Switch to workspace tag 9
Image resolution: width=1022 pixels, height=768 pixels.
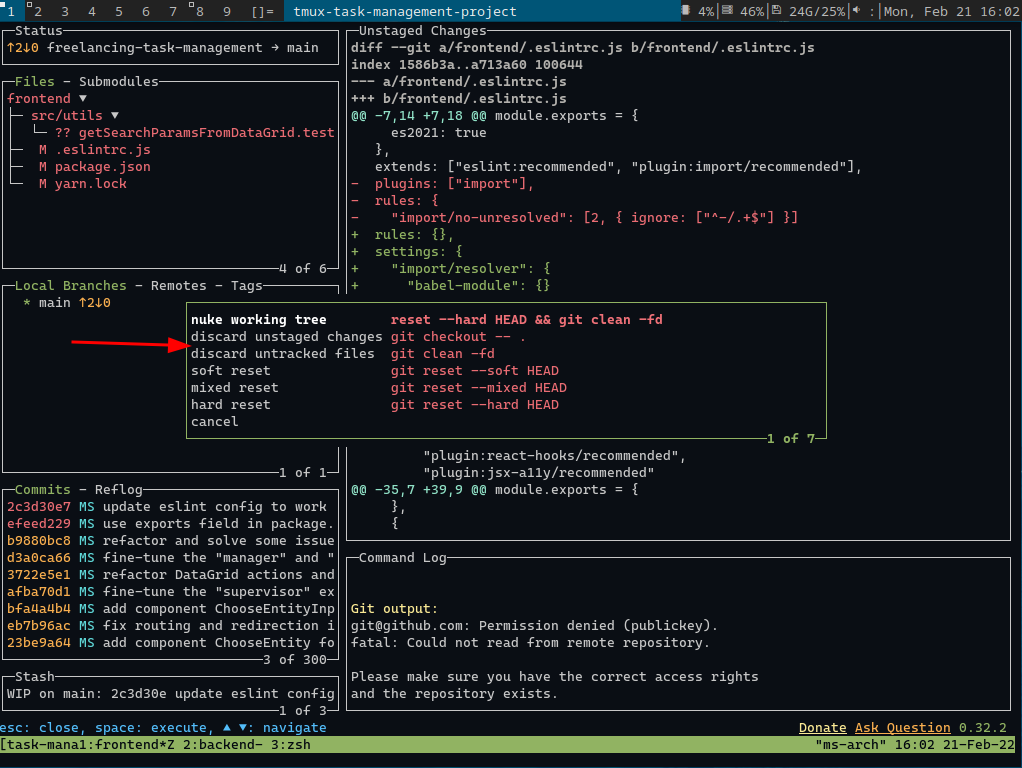coord(227,11)
